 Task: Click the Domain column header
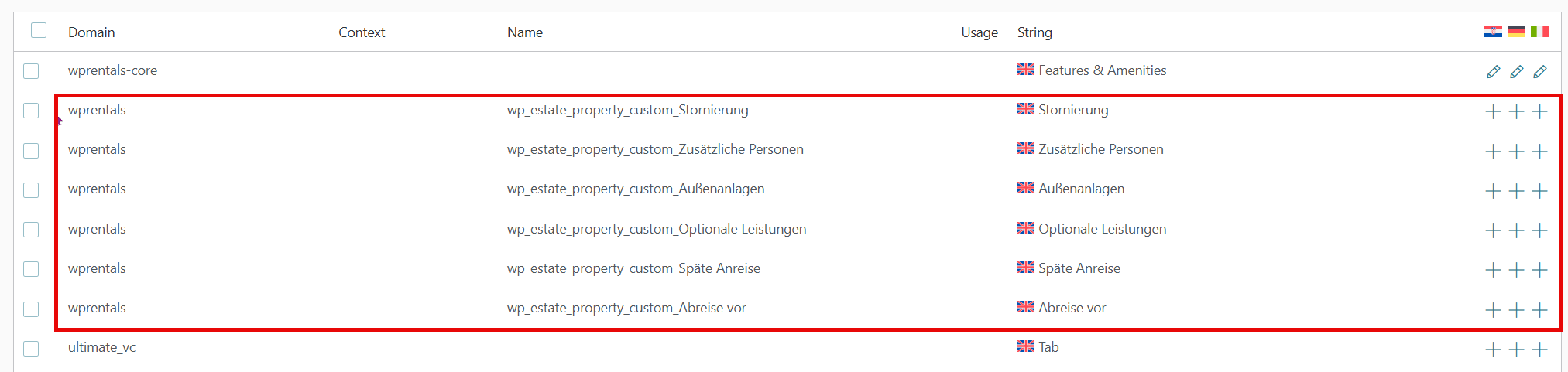[91, 32]
